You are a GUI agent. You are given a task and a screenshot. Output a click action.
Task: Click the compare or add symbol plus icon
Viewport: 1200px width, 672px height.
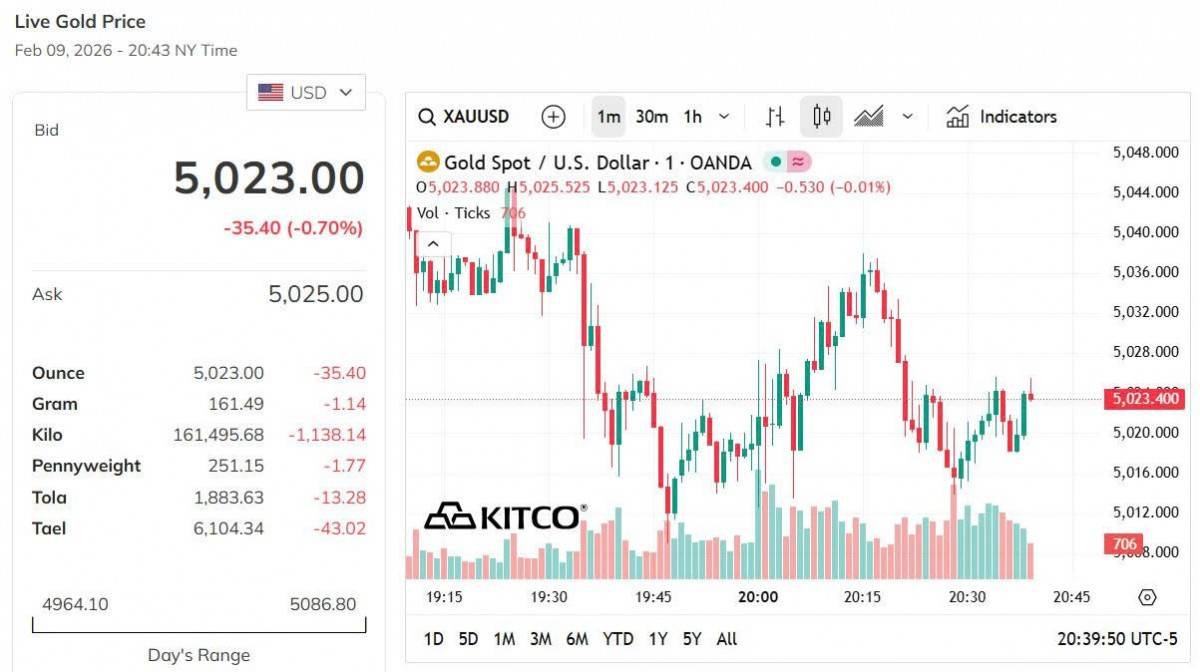click(553, 117)
